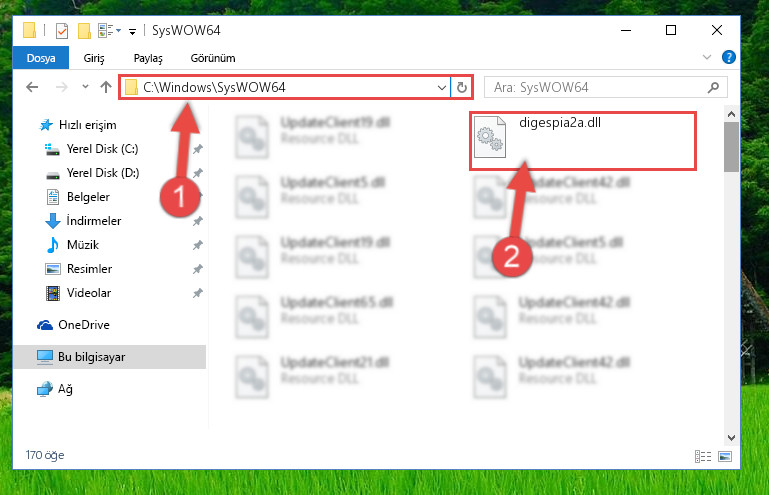Open OneDrive in the sidebar

(84, 325)
